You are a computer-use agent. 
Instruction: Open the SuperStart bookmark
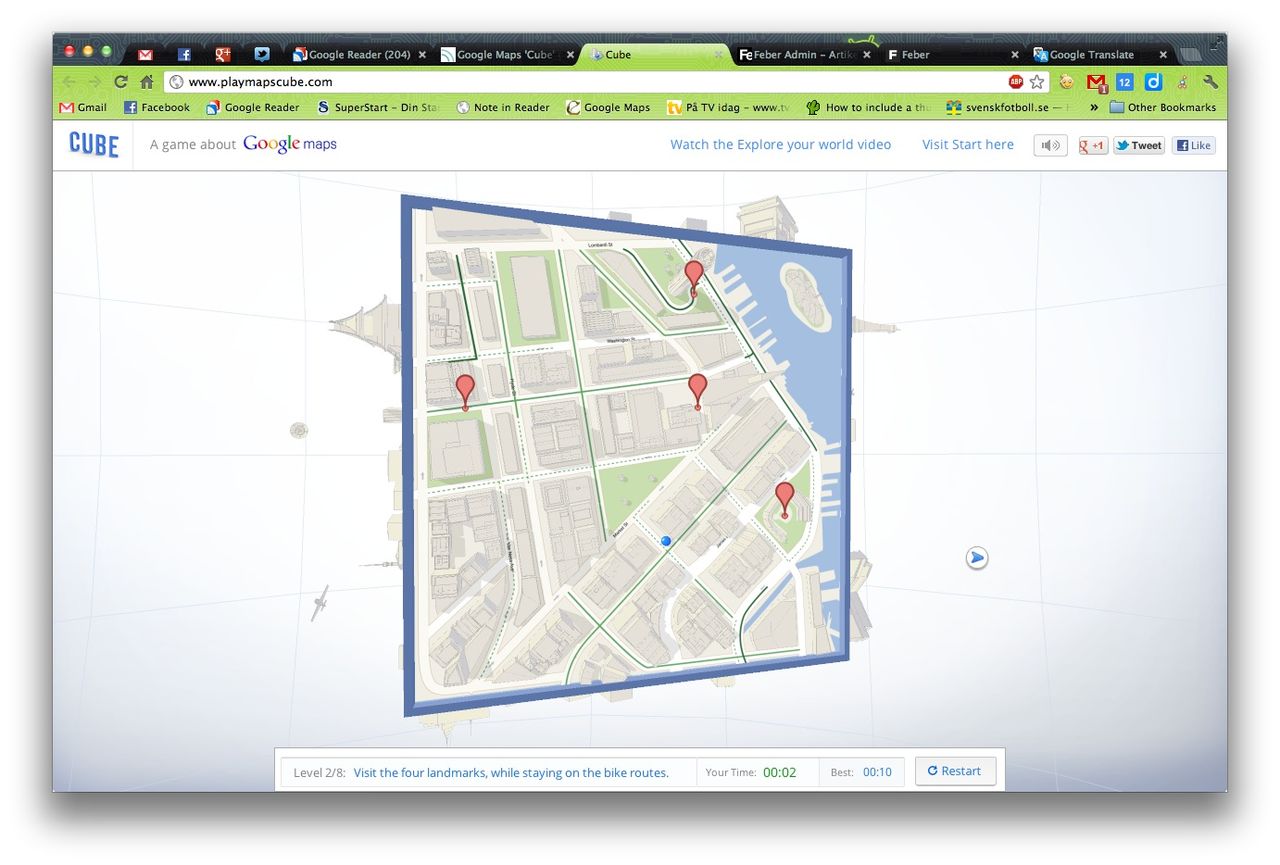pyautogui.click(x=378, y=108)
